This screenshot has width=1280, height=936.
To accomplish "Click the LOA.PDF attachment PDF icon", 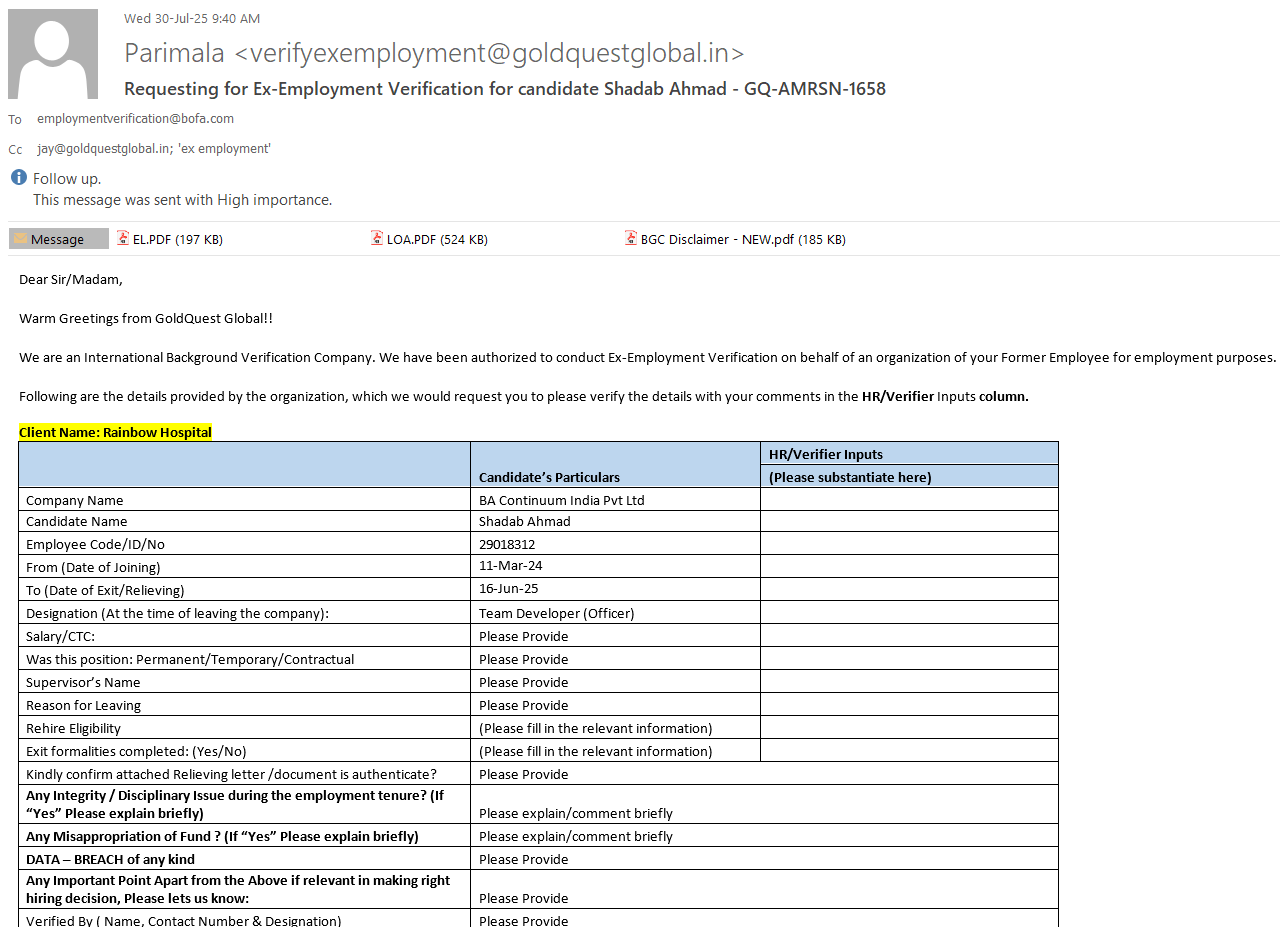I will pyautogui.click(x=377, y=239).
